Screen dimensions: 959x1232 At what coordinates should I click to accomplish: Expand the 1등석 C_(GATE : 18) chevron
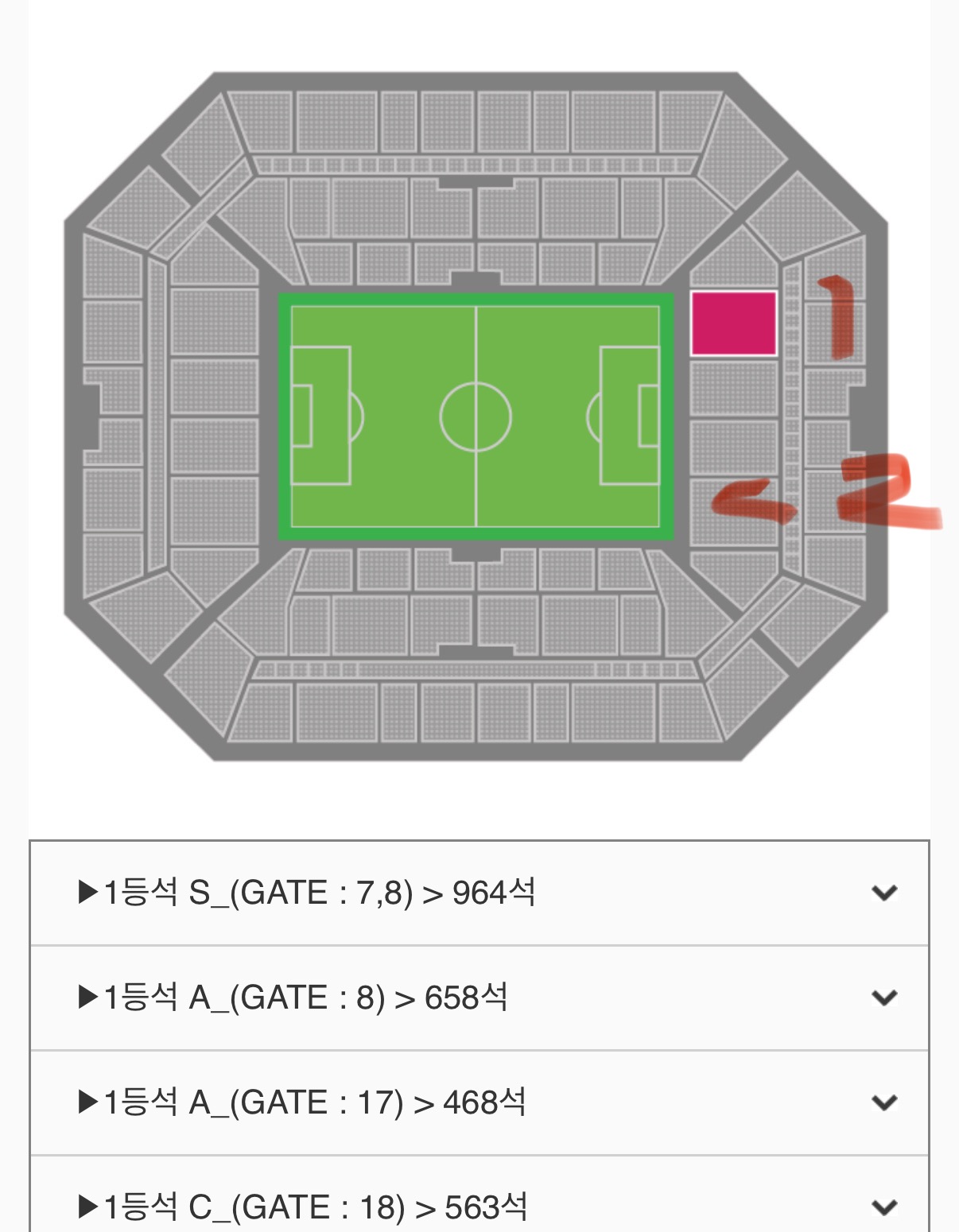[x=884, y=1207]
